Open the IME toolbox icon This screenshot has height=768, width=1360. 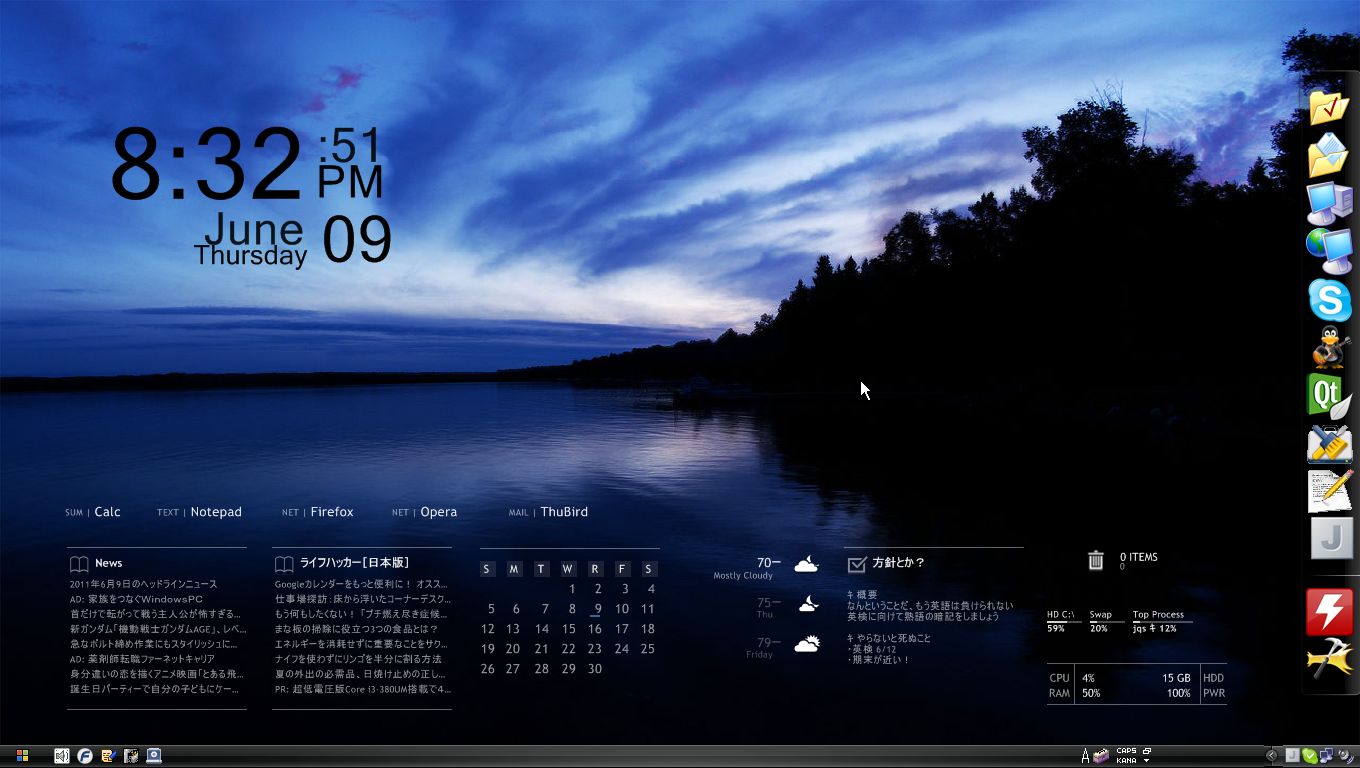(x=1101, y=756)
